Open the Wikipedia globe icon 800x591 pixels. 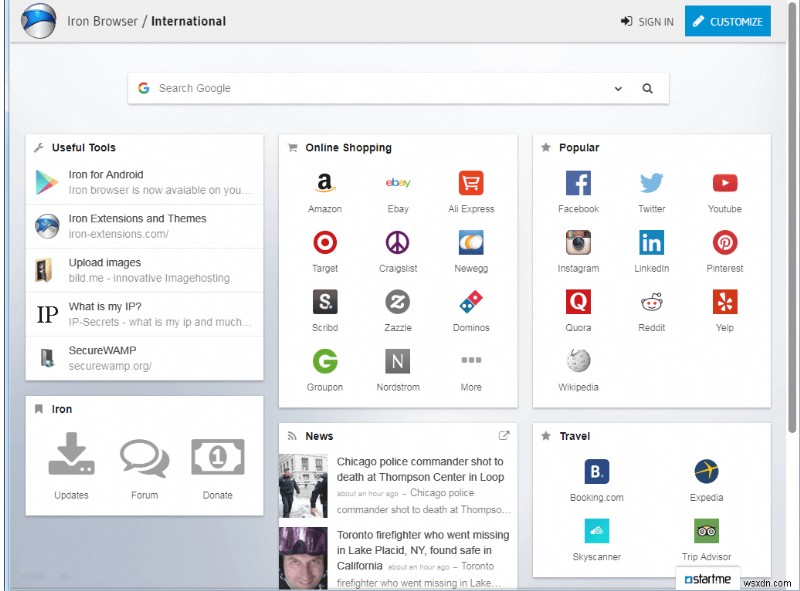pos(578,361)
